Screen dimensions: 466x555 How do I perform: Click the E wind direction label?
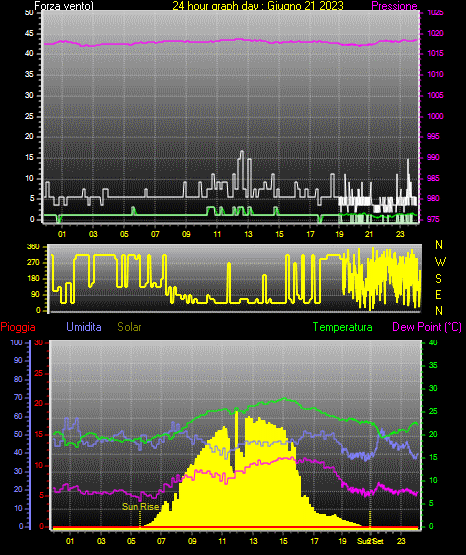[438, 294]
